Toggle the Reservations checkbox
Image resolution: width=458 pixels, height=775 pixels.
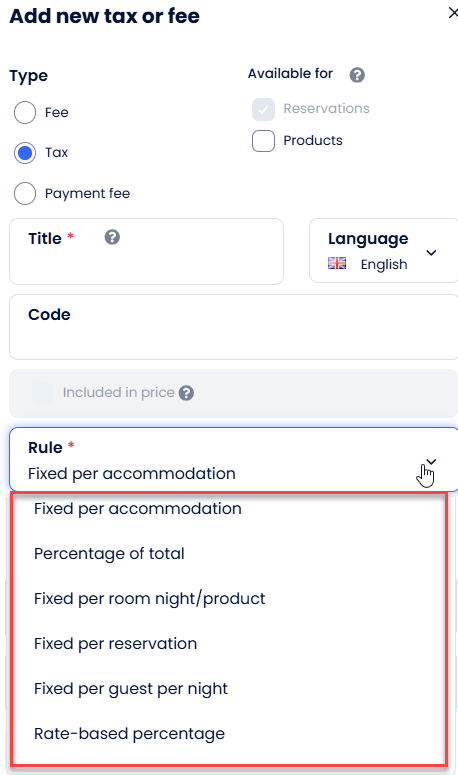click(x=263, y=109)
